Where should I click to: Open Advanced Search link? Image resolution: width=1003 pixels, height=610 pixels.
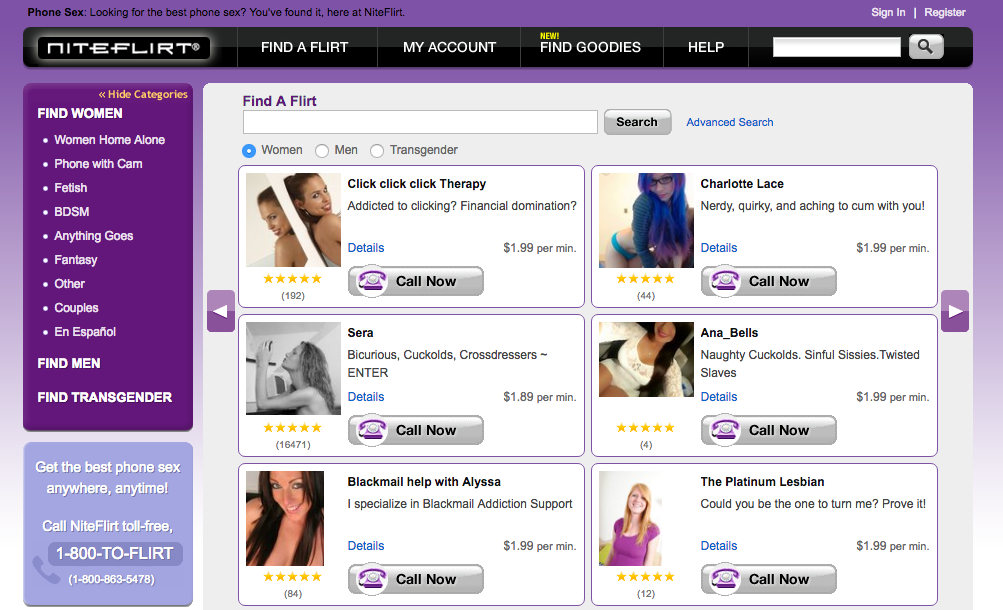(x=729, y=122)
